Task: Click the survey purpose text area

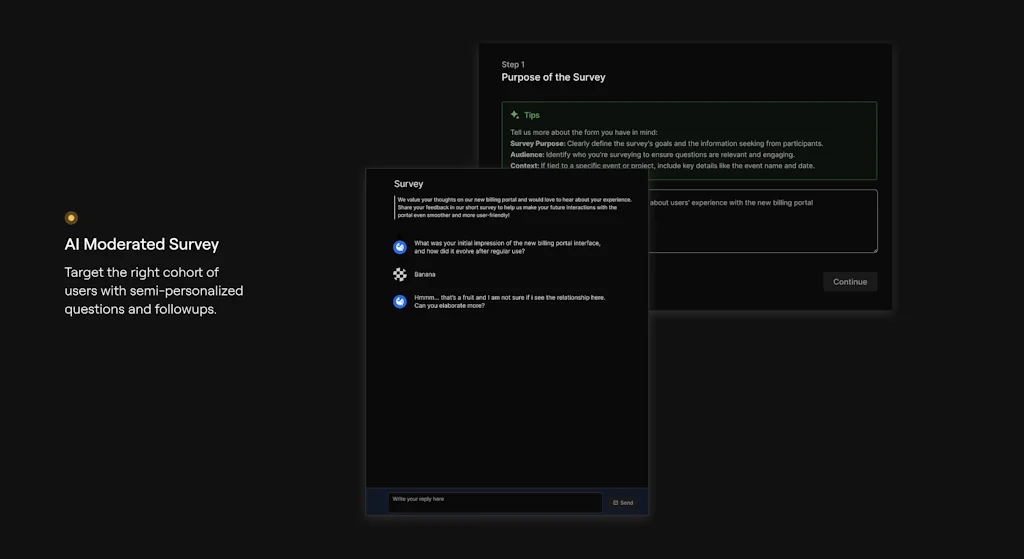Action: [763, 221]
